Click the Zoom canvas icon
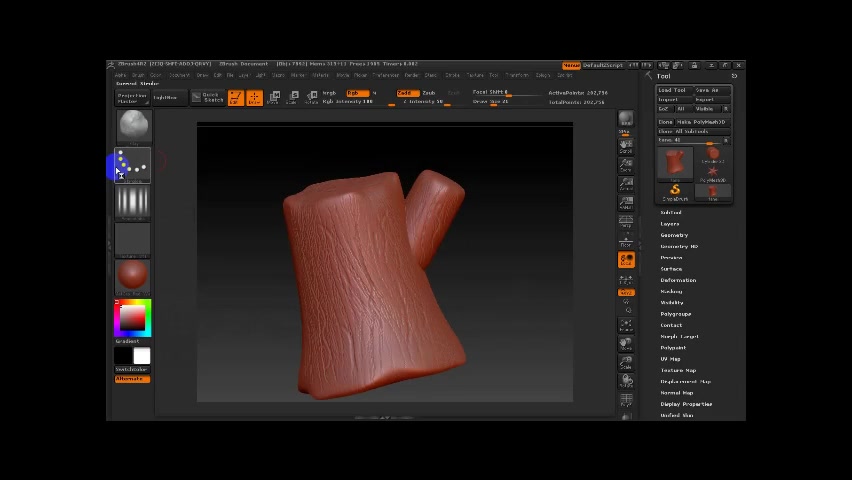 pyautogui.click(x=626, y=166)
